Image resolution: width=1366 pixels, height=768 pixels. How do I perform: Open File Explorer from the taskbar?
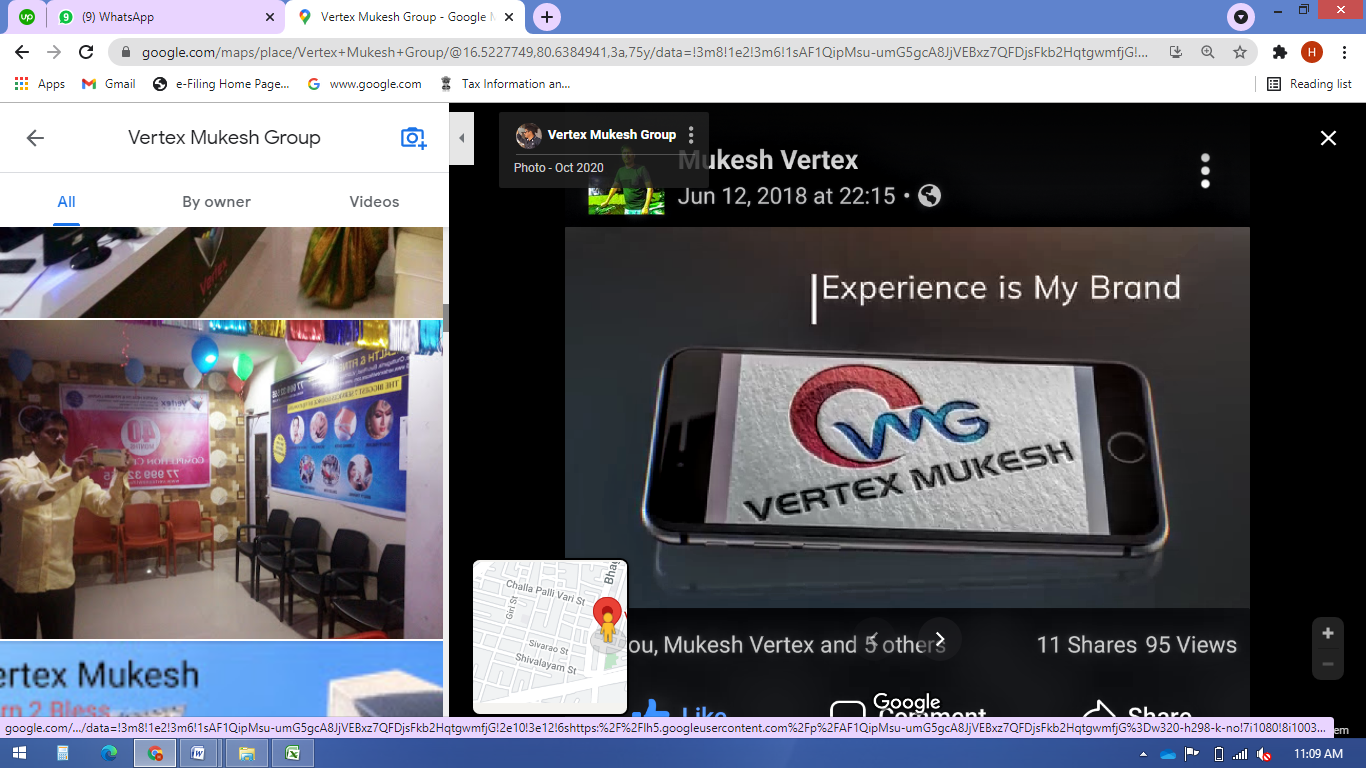(x=246, y=753)
